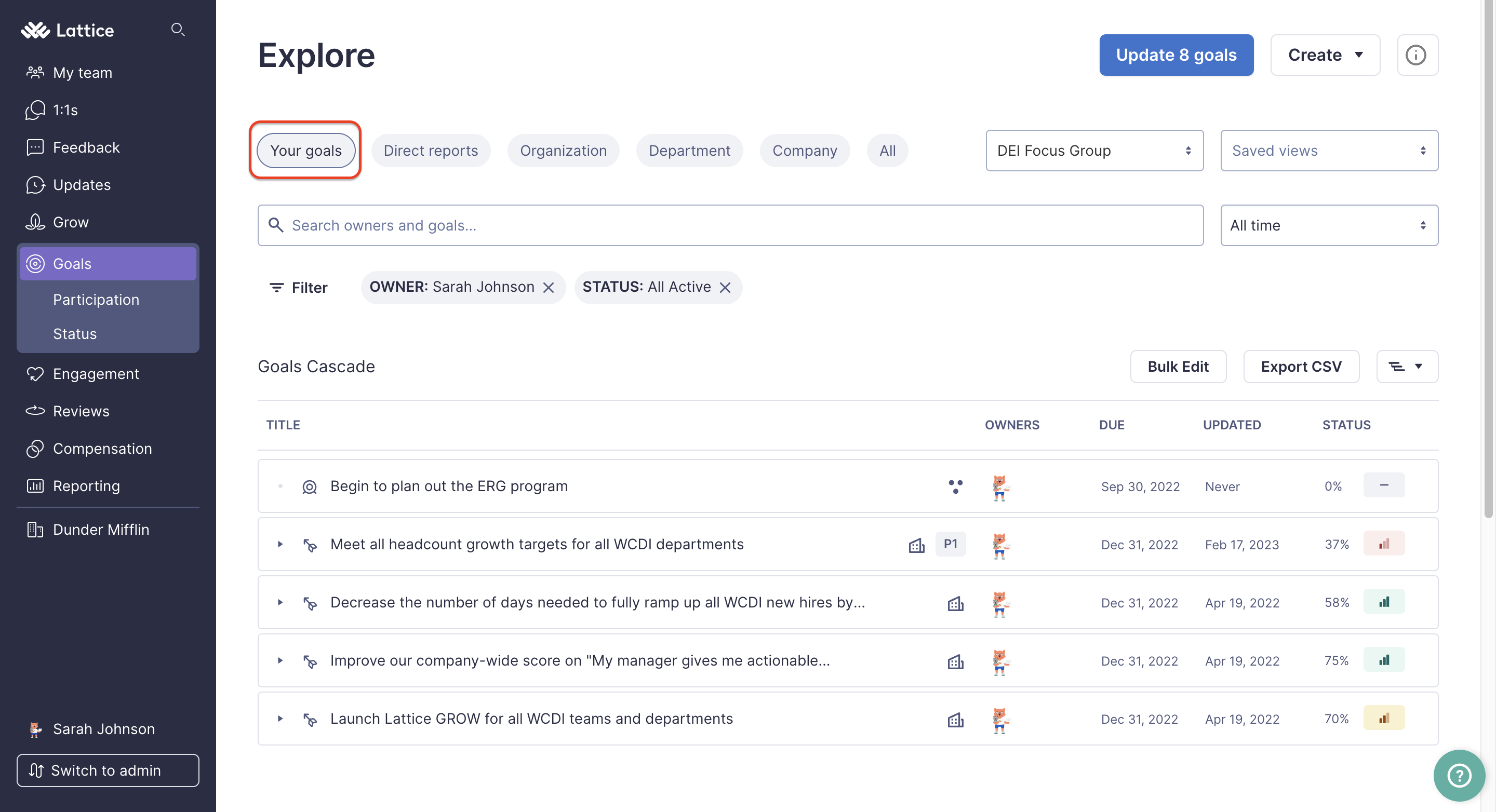Select the Organization tab
The image size is (1496, 812).
[563, 151]
